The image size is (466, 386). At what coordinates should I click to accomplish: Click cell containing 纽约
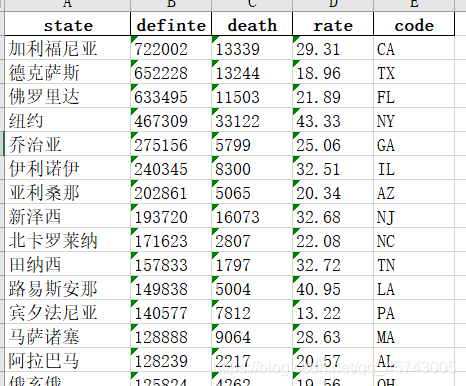[68, 120]
